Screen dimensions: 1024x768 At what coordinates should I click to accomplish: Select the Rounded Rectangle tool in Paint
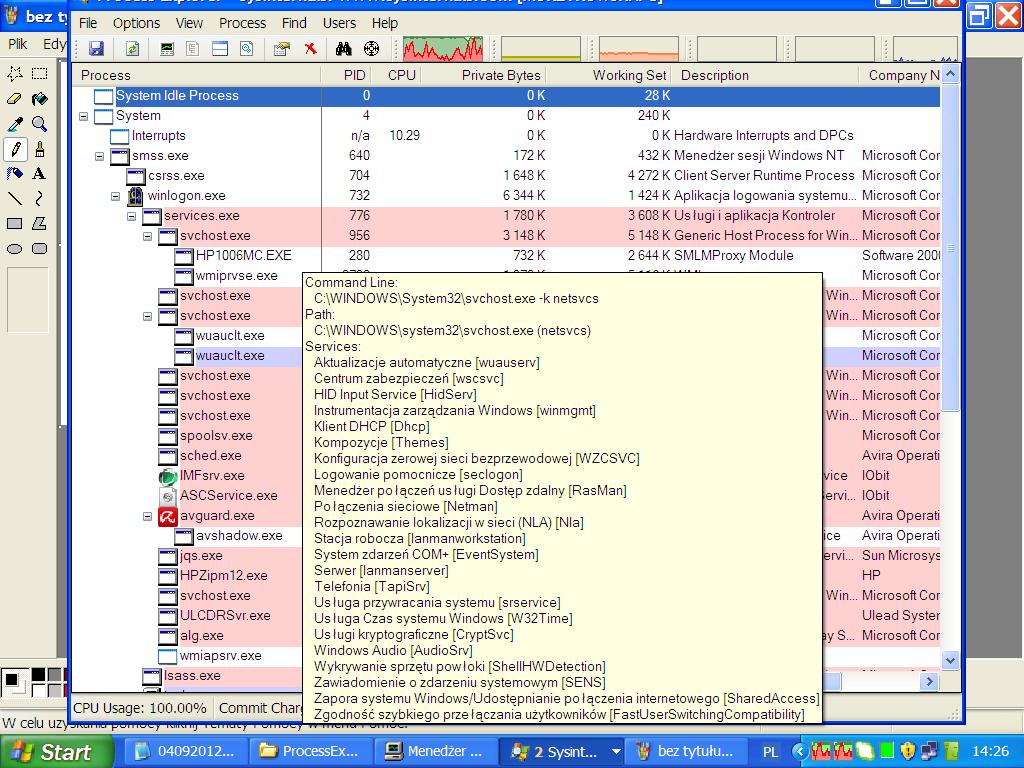[x=40, y=249]
